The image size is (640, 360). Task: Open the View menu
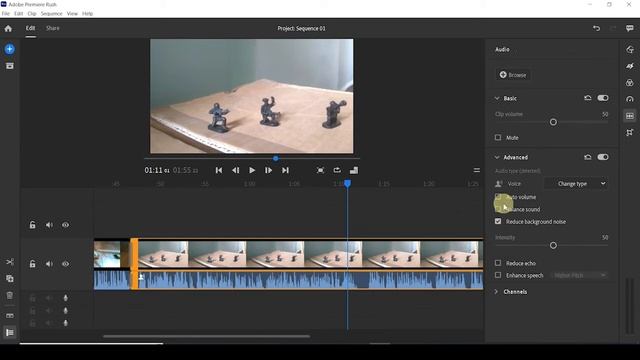[x=72, y=13]
